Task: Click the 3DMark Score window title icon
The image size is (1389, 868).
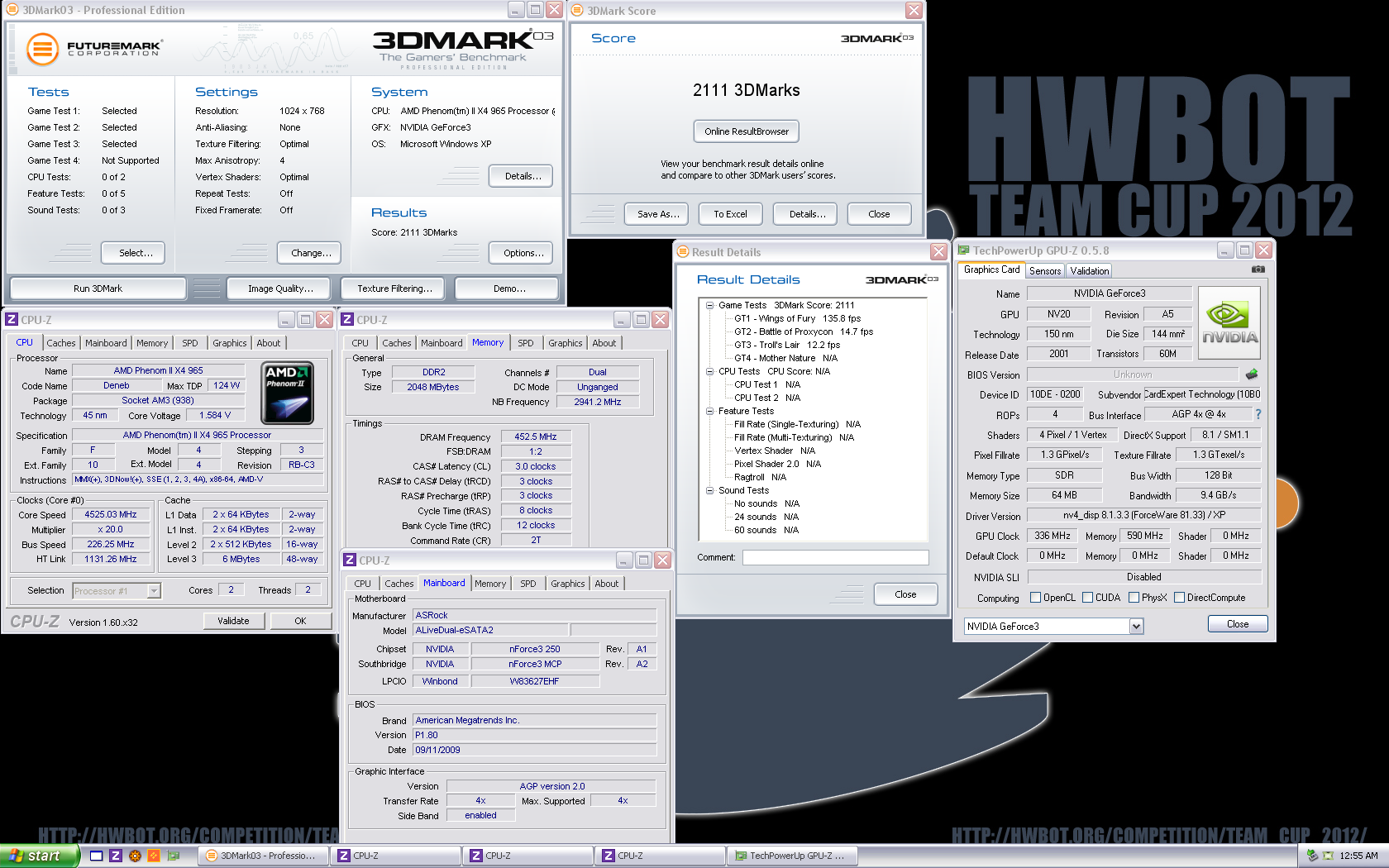Action: click(578, 11)
